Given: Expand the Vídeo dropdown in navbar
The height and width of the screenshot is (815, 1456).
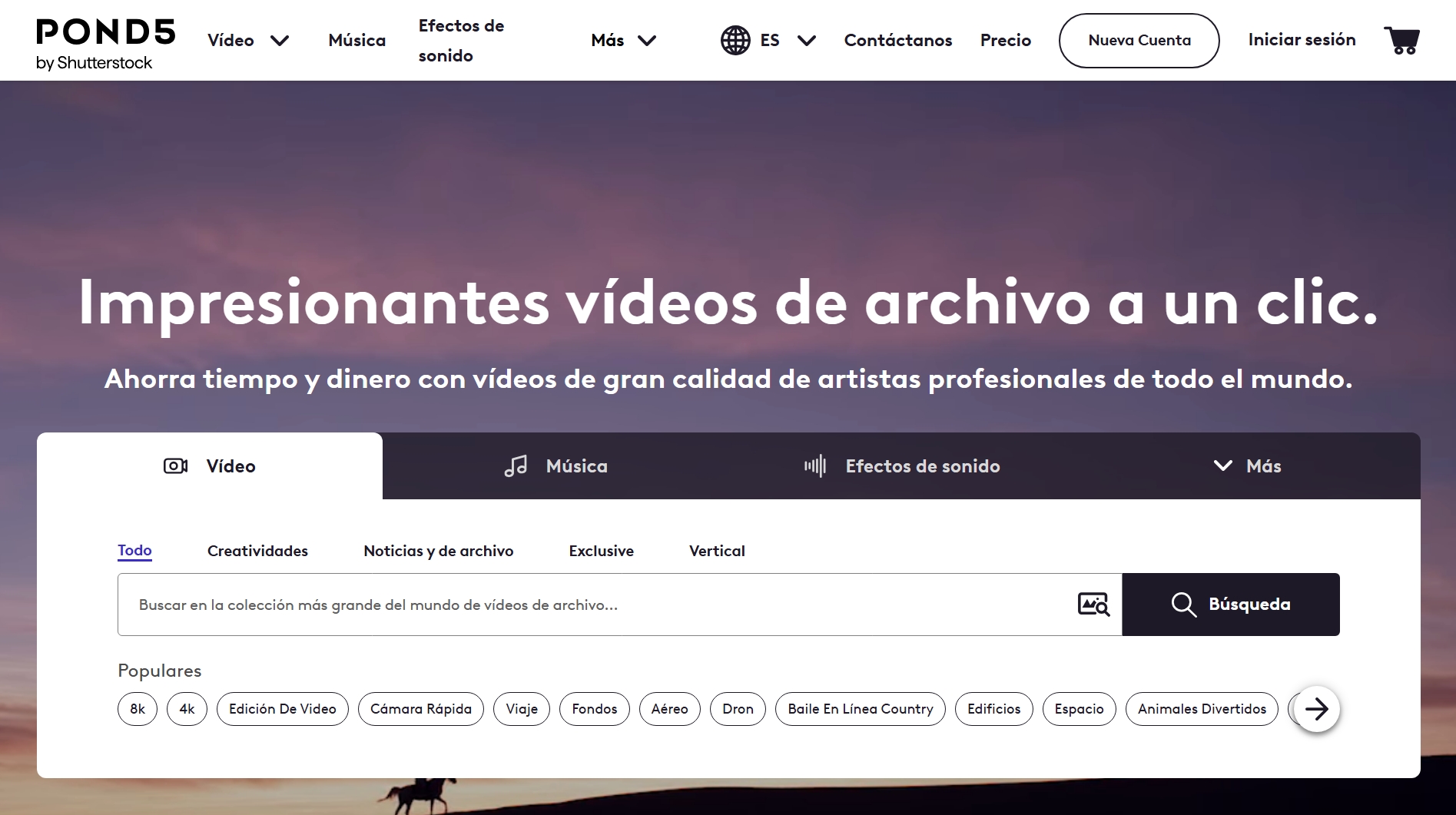Looking at the screenshot, I should click(247, 41).
